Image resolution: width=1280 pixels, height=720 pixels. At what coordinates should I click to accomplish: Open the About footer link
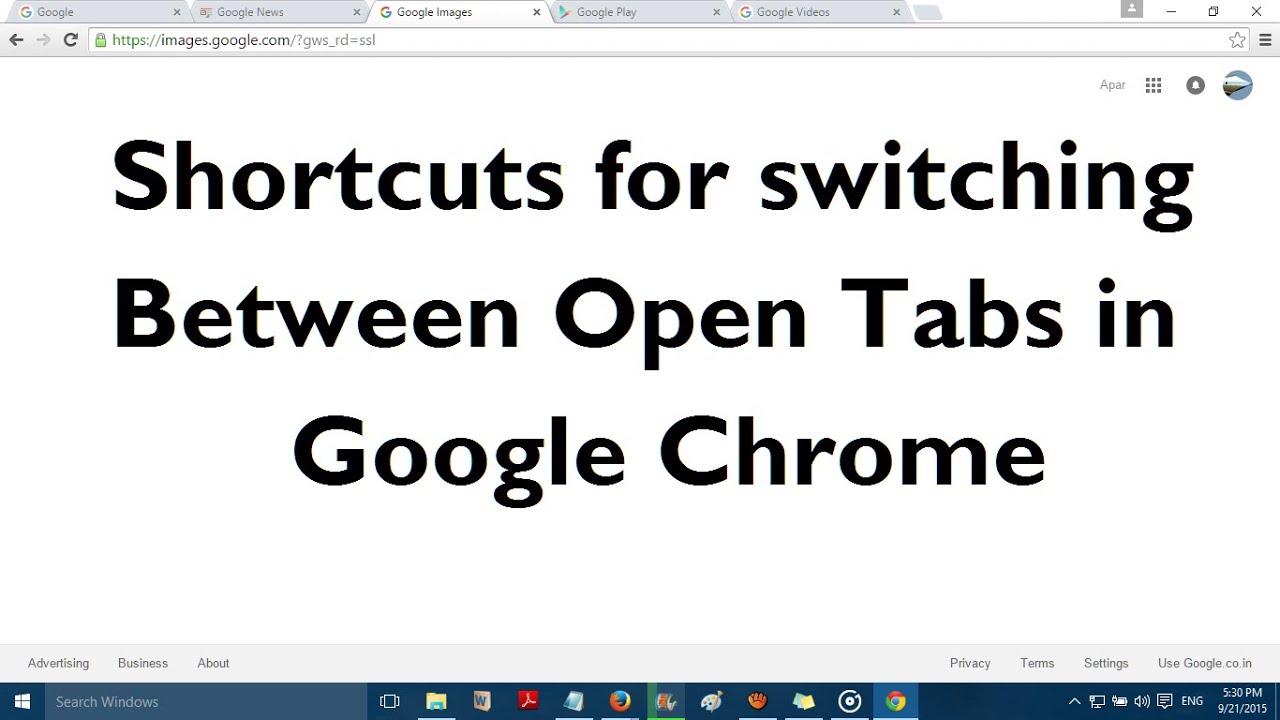(213, 663)
